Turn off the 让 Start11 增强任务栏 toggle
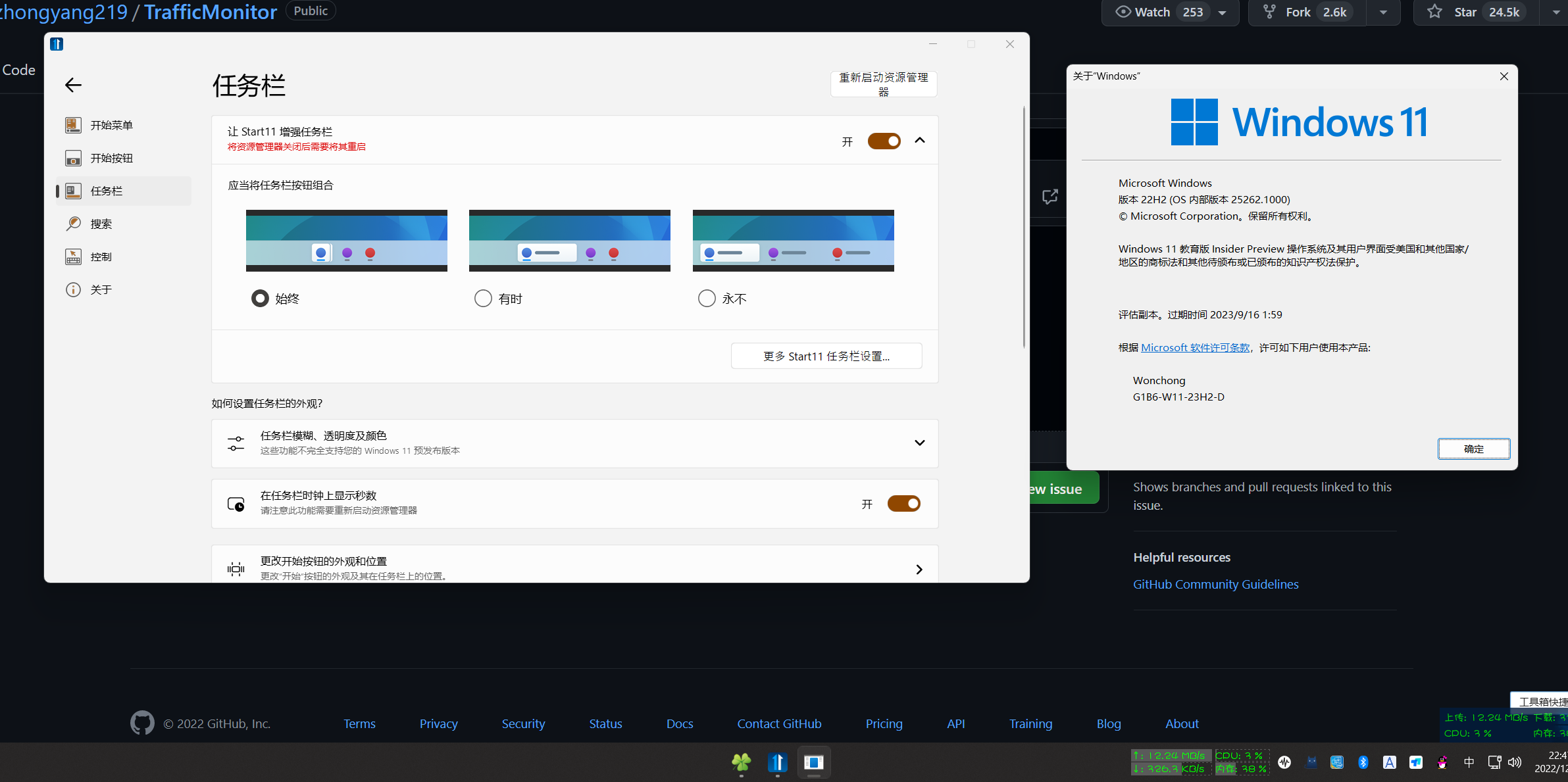The height and width of the screenshot is (782, 1568). coord(884,141)
